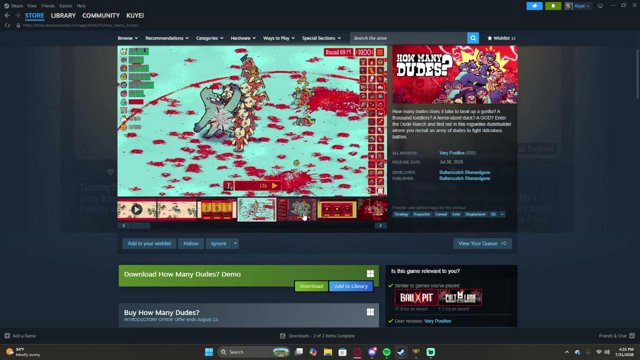Open the Friends menu
Viewport: 640px width, 360px height.
[48, 6]
